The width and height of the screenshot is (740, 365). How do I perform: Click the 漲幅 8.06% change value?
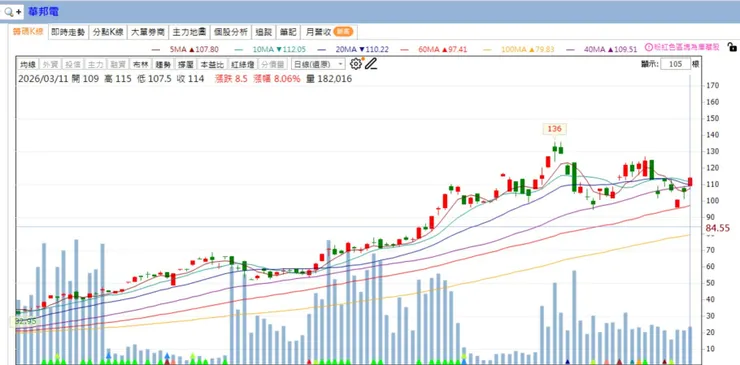pyautogui.click(x=276, y=79)
